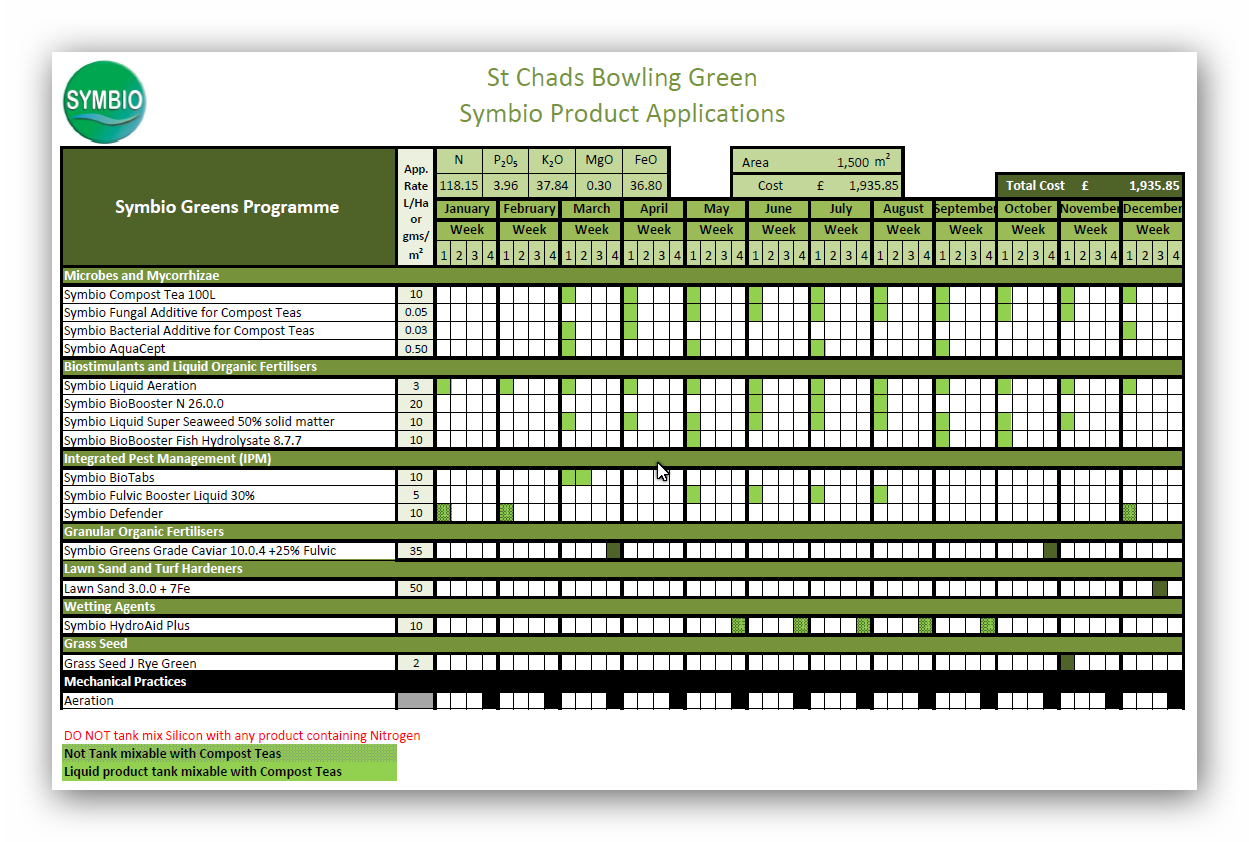Click the SYMBIO round logo

(x=104, y=102)
